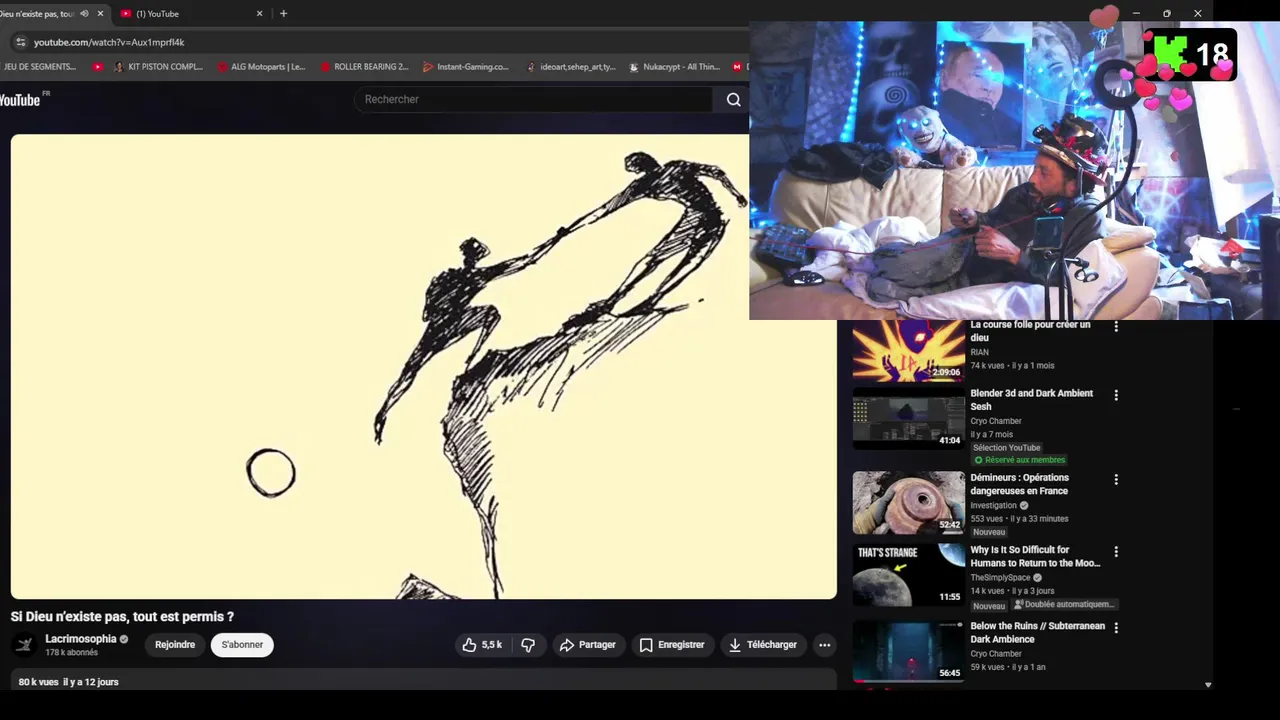1280x720 pixels.
Task: Open KIT PISTON COMPL bookmark
Action: click(x=159, y=67)
